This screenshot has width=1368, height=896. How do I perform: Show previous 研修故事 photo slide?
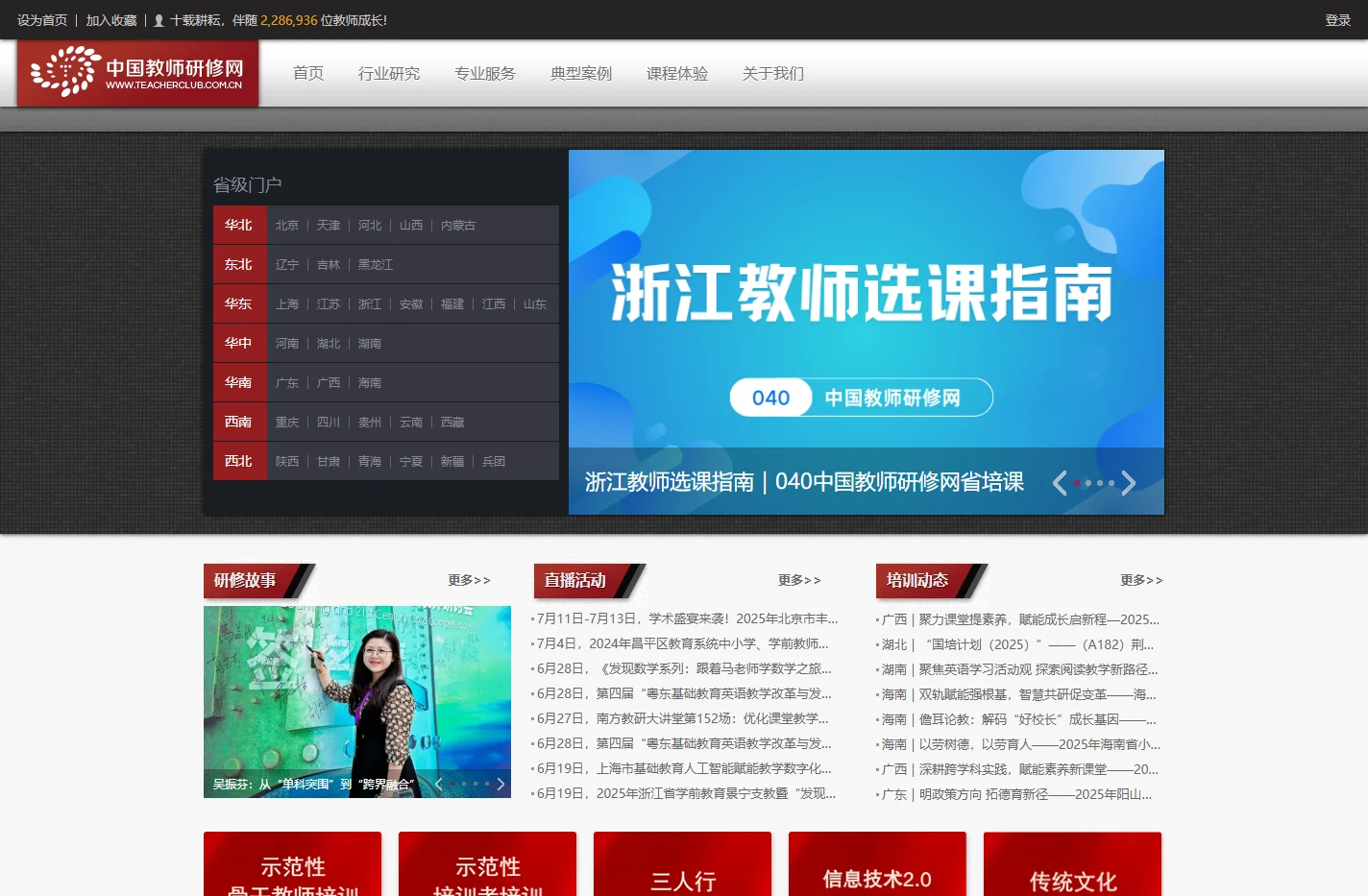pyautogui.click(x=439, y=784)
